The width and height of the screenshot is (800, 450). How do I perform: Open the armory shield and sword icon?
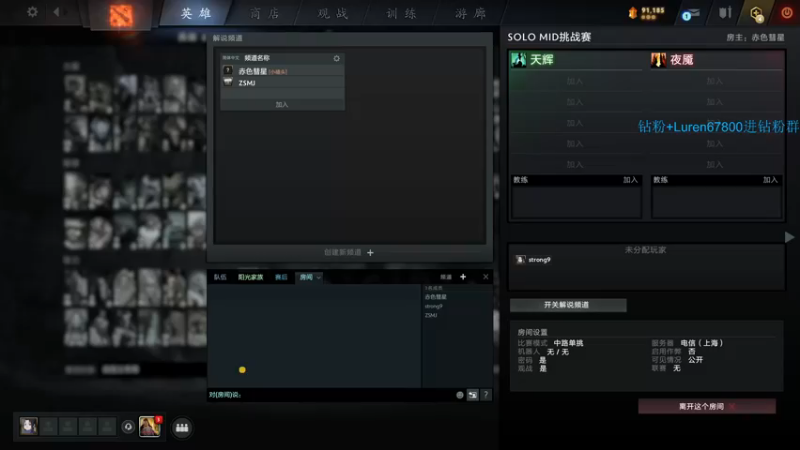[725, 12]
